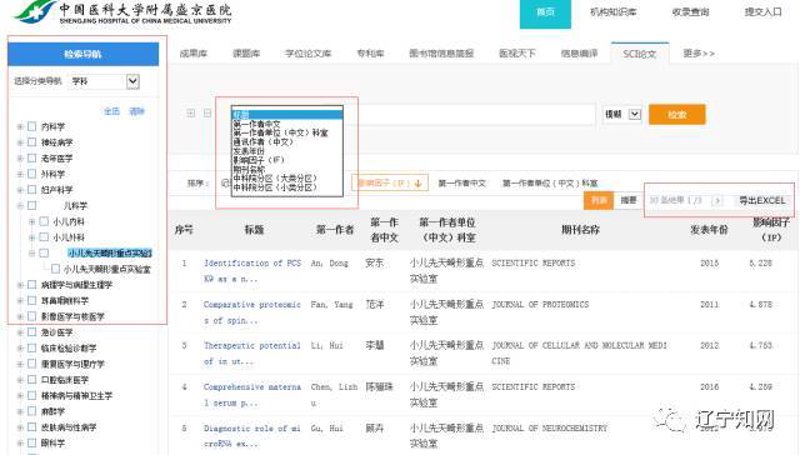Click the Shengjing Hospital logo
This screenshot has width=800, height=455.
[122, 13]
